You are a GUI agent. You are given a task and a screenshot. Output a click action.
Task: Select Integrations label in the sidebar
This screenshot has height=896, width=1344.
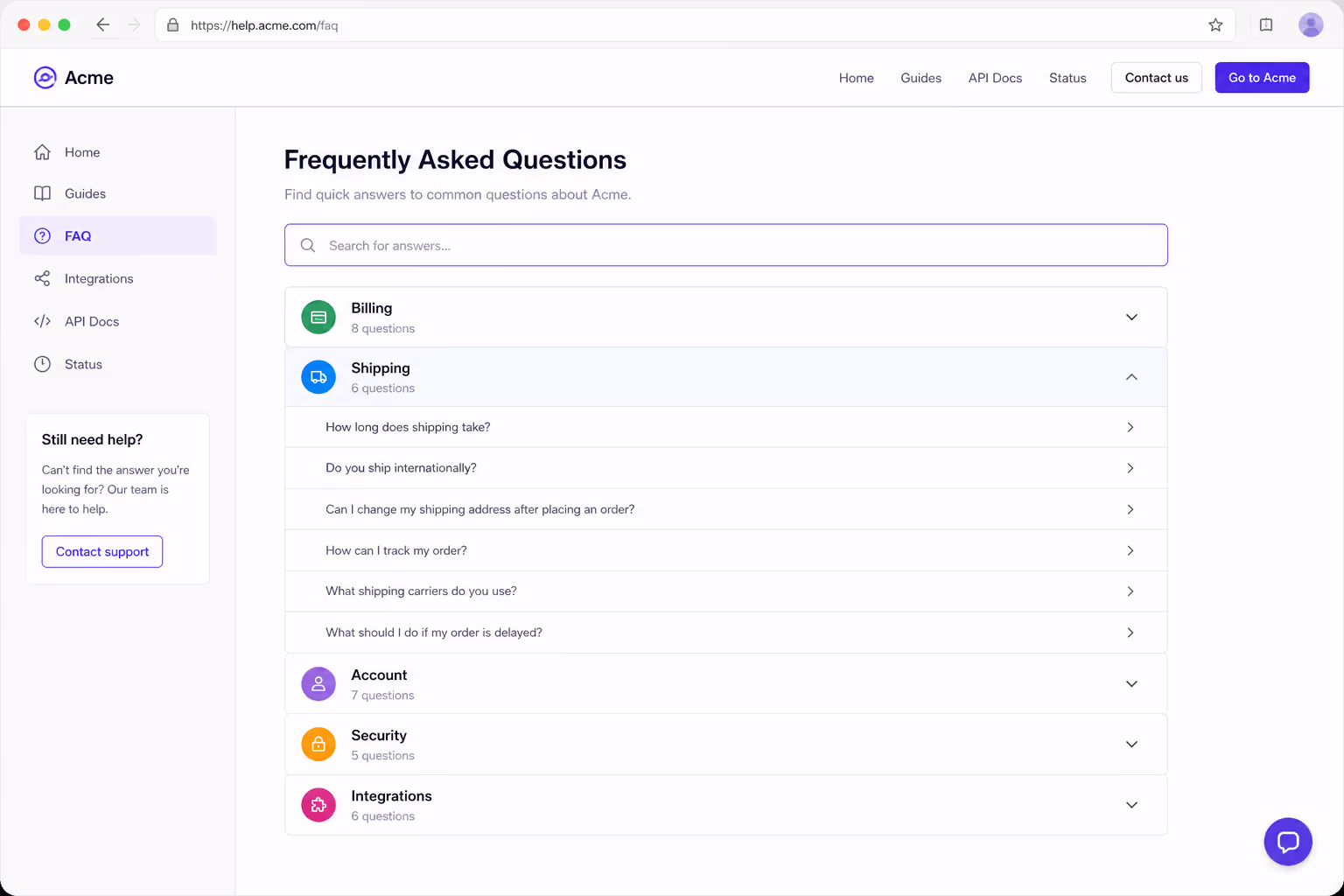click(x=99, y=279)
